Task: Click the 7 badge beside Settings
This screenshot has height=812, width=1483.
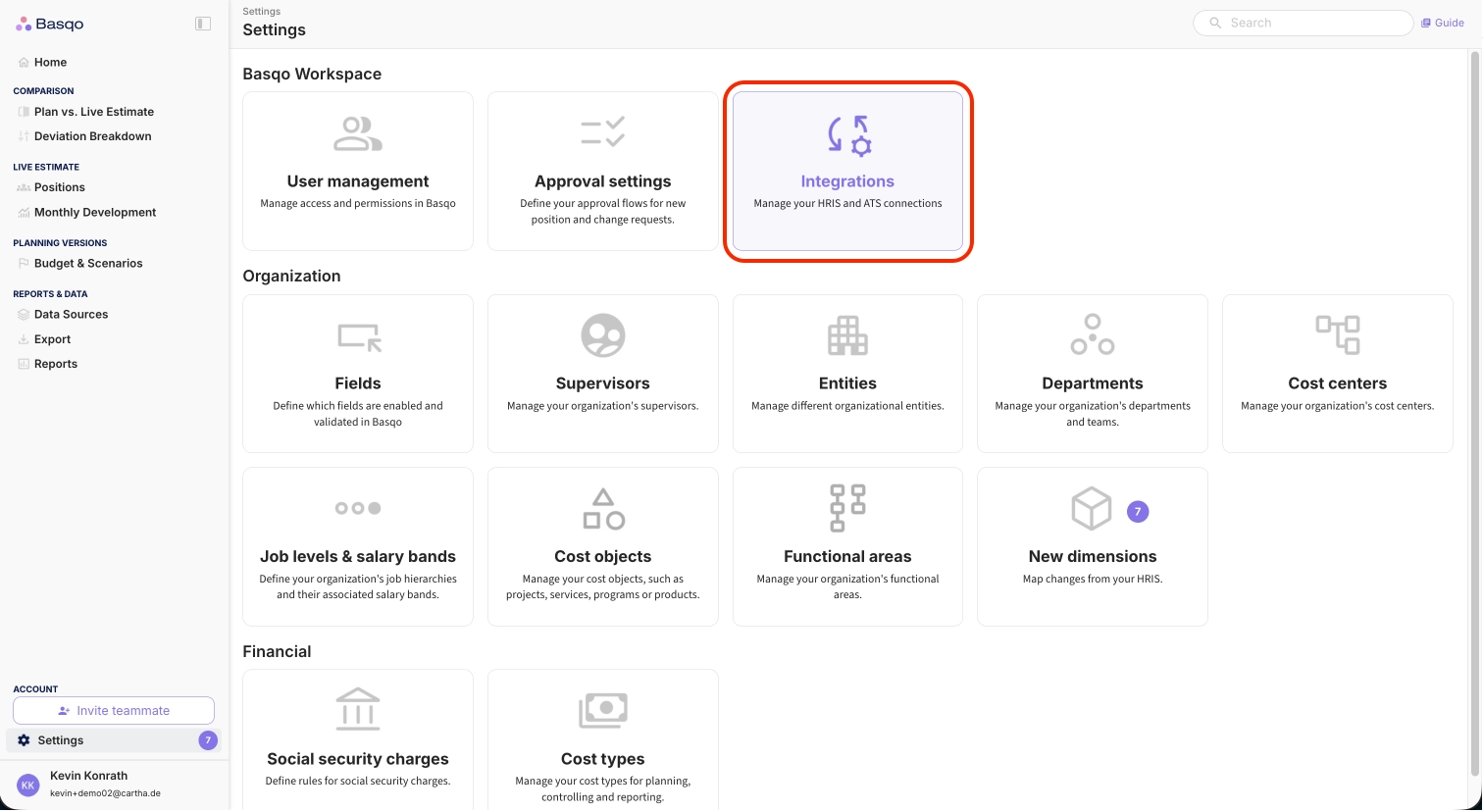Action: (x=208, y=740)
